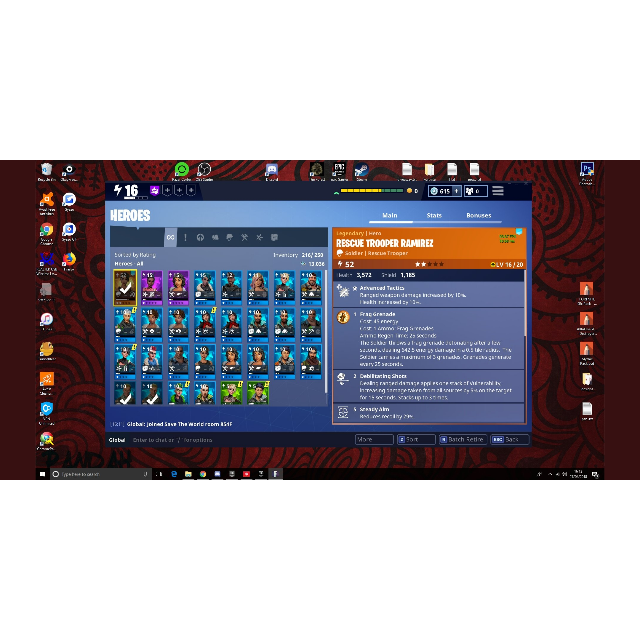
Task: Click the plus button next to 615 V-Bucks
Action: pyautogui.click(x=456, y=191)
